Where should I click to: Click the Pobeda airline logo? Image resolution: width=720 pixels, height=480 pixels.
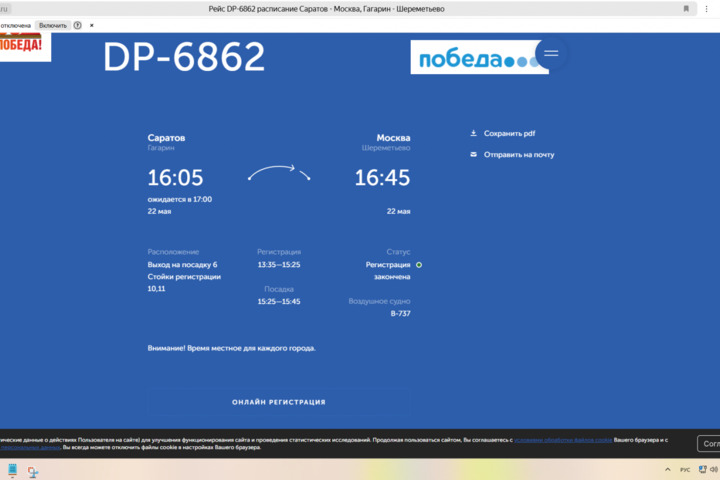pos(479,57)
